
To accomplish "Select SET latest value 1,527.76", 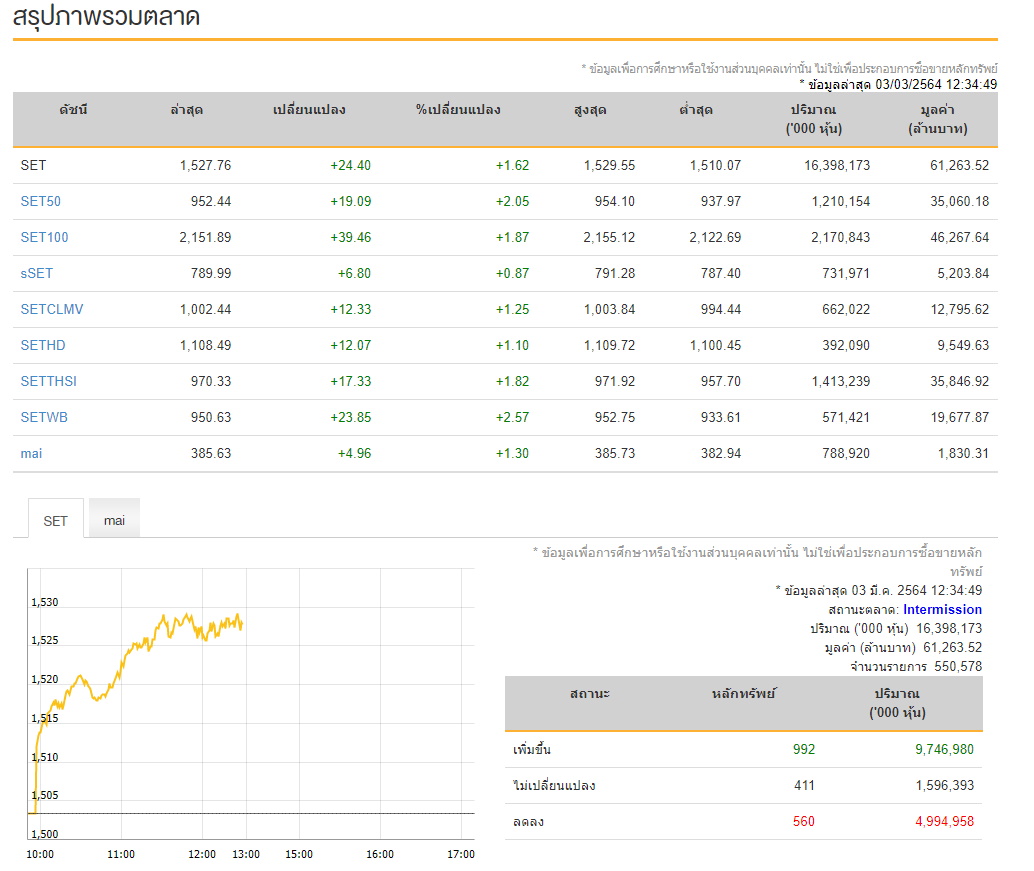I will click(205, 165).
